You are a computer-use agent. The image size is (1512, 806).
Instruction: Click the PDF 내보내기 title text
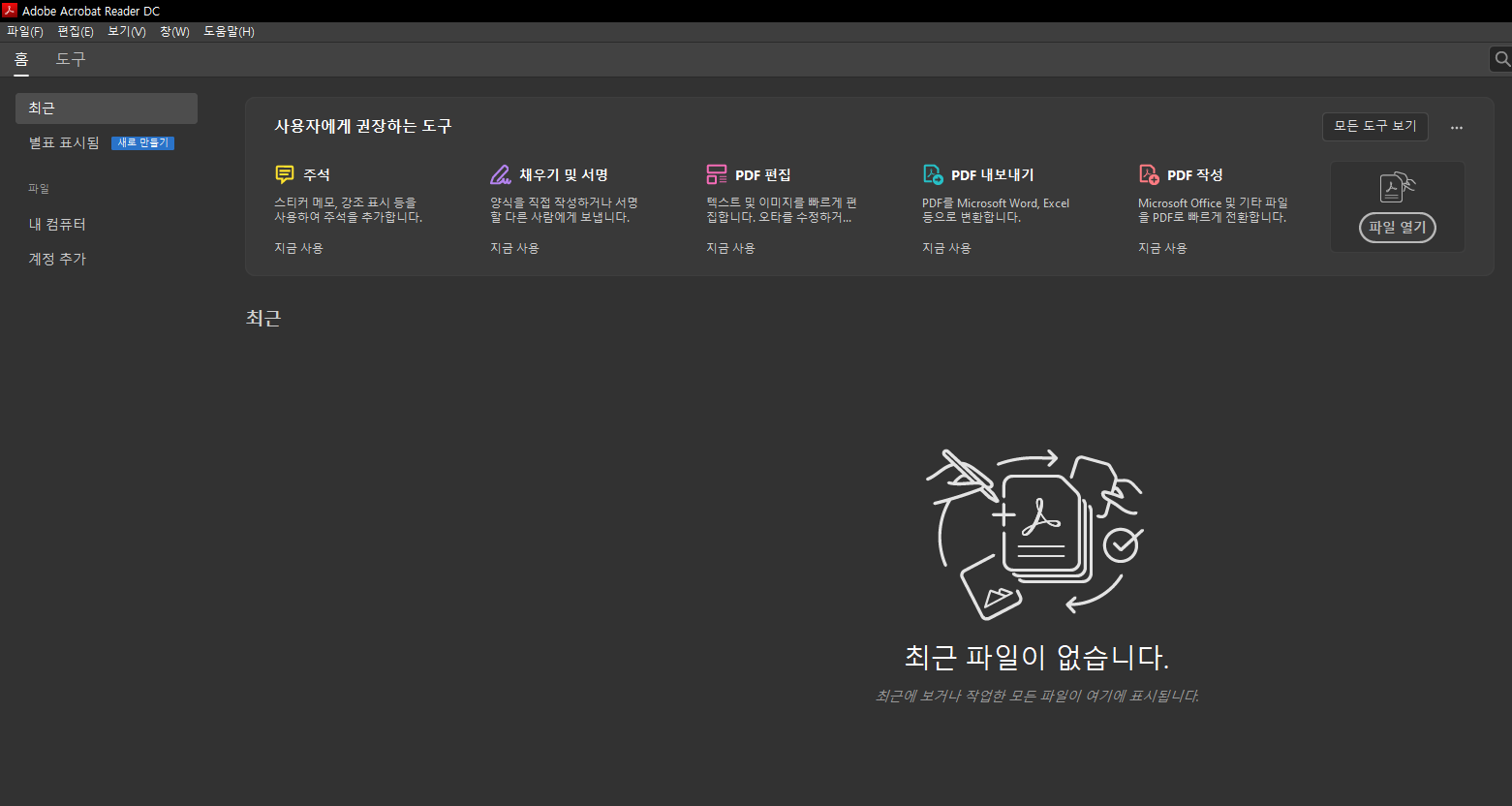(993, 175)
